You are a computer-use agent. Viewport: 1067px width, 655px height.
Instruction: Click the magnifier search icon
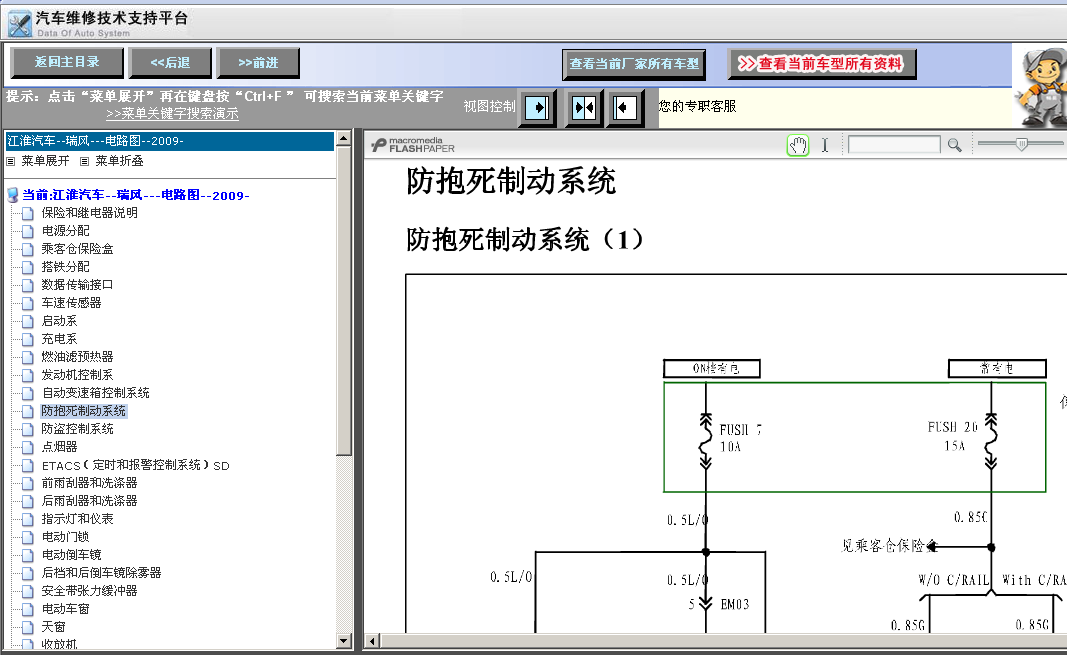pyautogui.click(x=955, y=145)
